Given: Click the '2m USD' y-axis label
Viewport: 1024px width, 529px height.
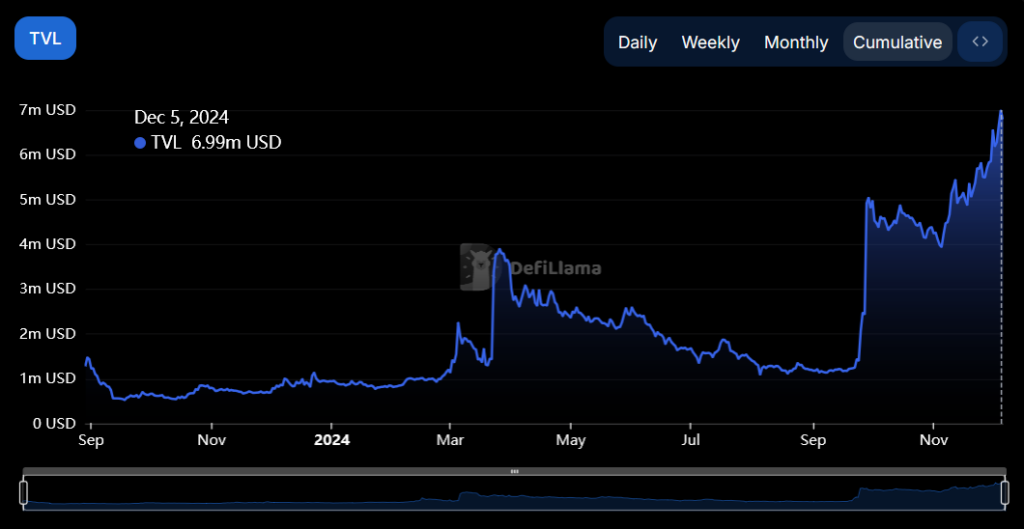Looking at the screenshot, I should click(x=48, y=334).
